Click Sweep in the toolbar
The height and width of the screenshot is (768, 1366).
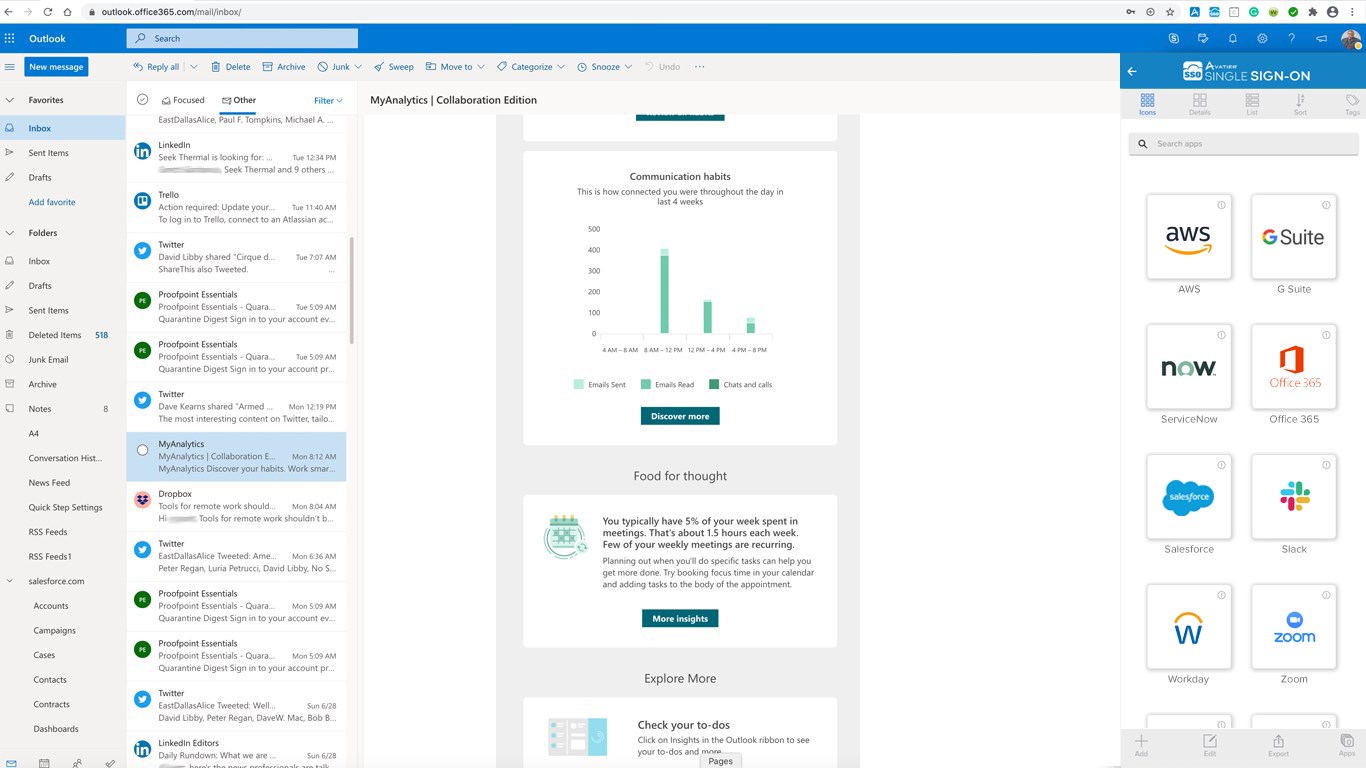click(x=394, y=67)
